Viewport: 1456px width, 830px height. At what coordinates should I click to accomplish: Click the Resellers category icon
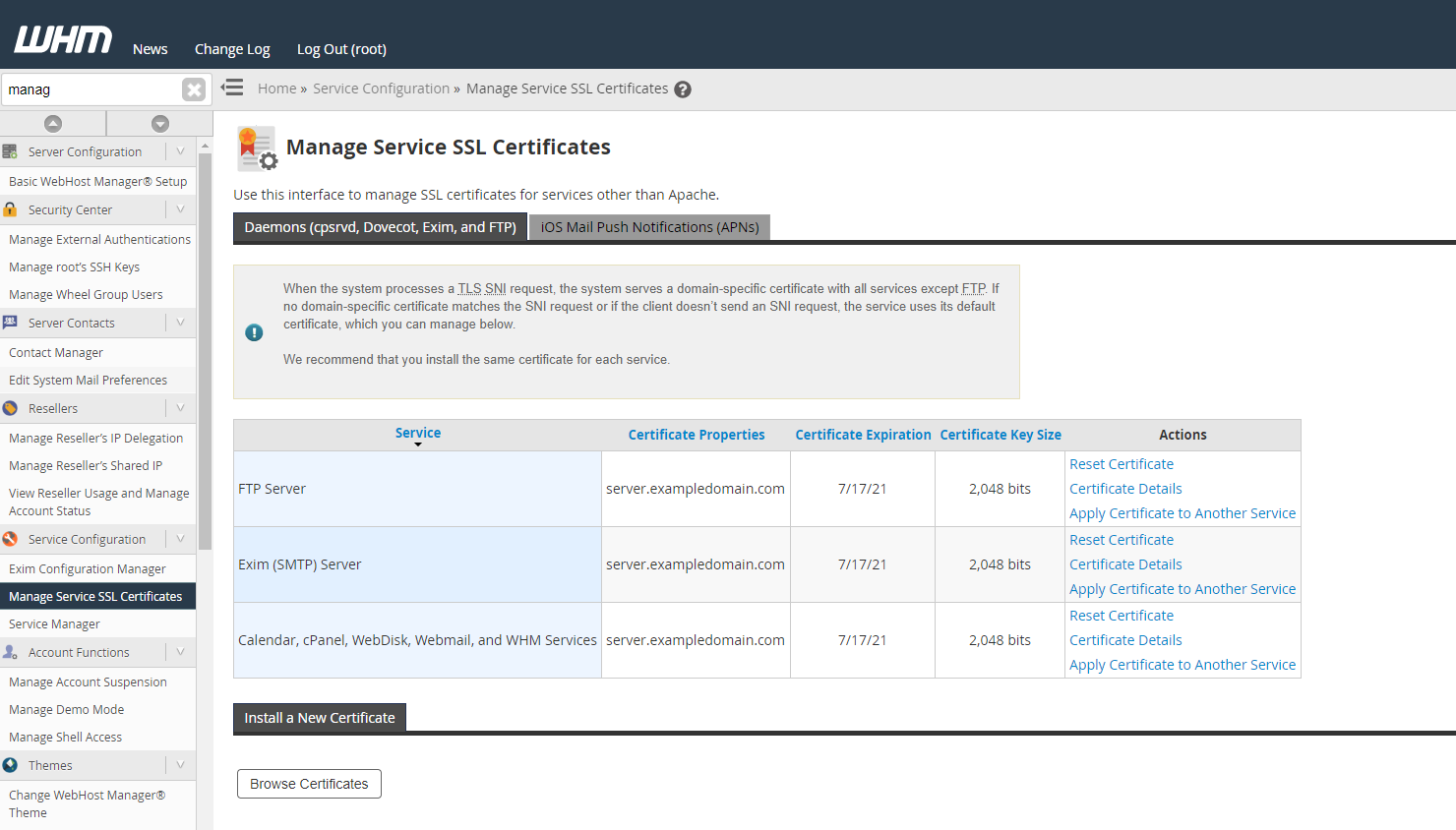tap(10, 408)
